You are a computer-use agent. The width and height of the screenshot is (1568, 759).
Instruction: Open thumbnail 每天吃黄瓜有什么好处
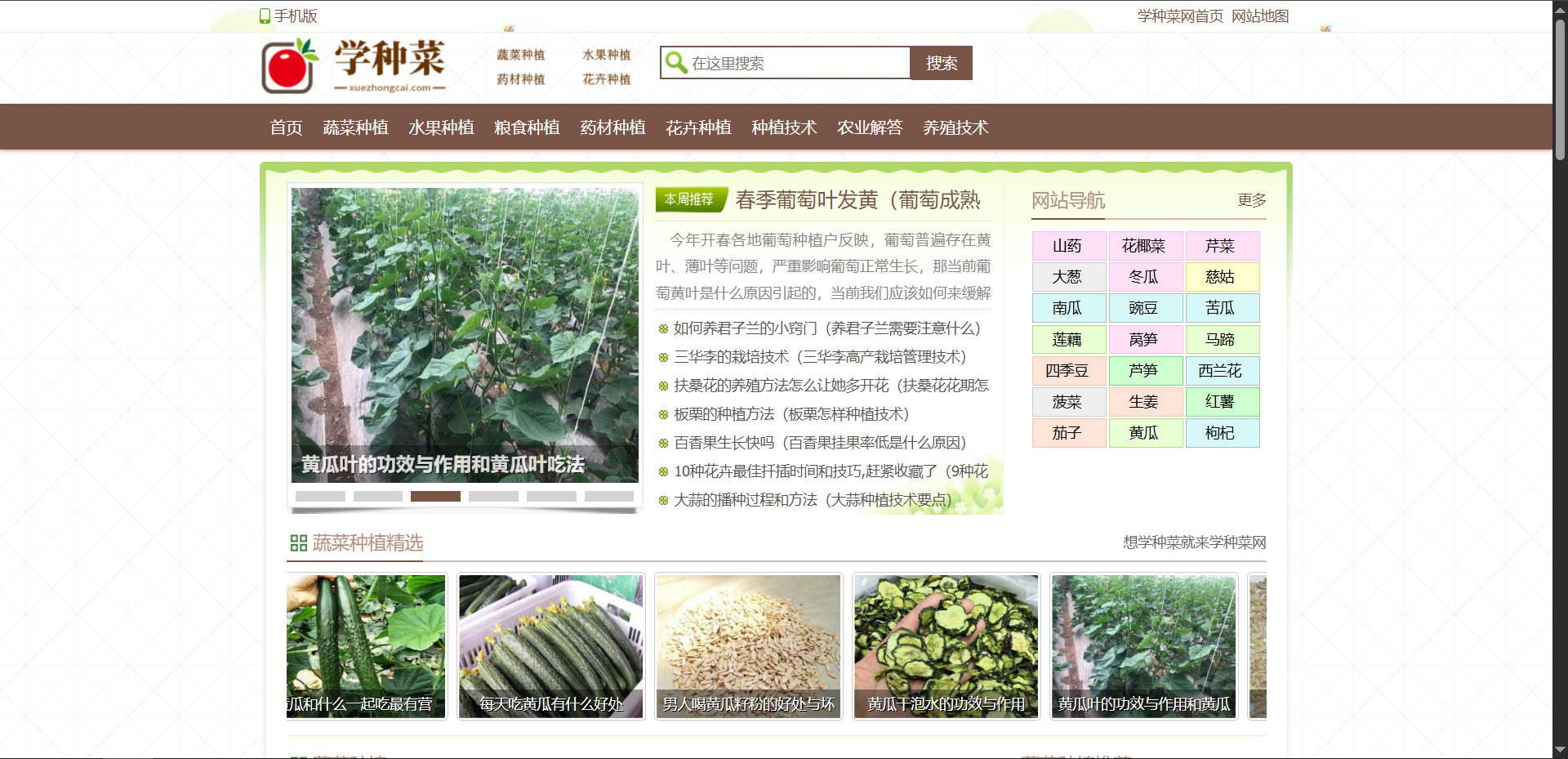[x=551, y=646]
